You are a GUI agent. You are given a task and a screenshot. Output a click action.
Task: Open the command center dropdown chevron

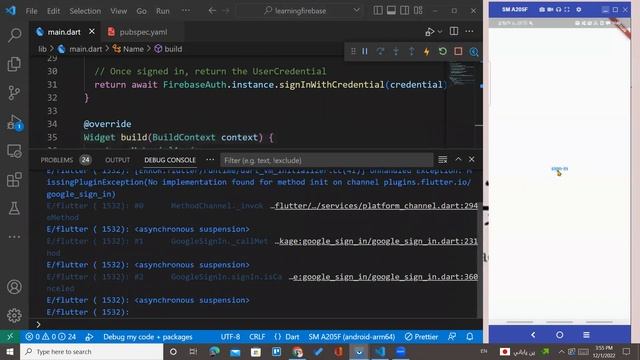356,11
